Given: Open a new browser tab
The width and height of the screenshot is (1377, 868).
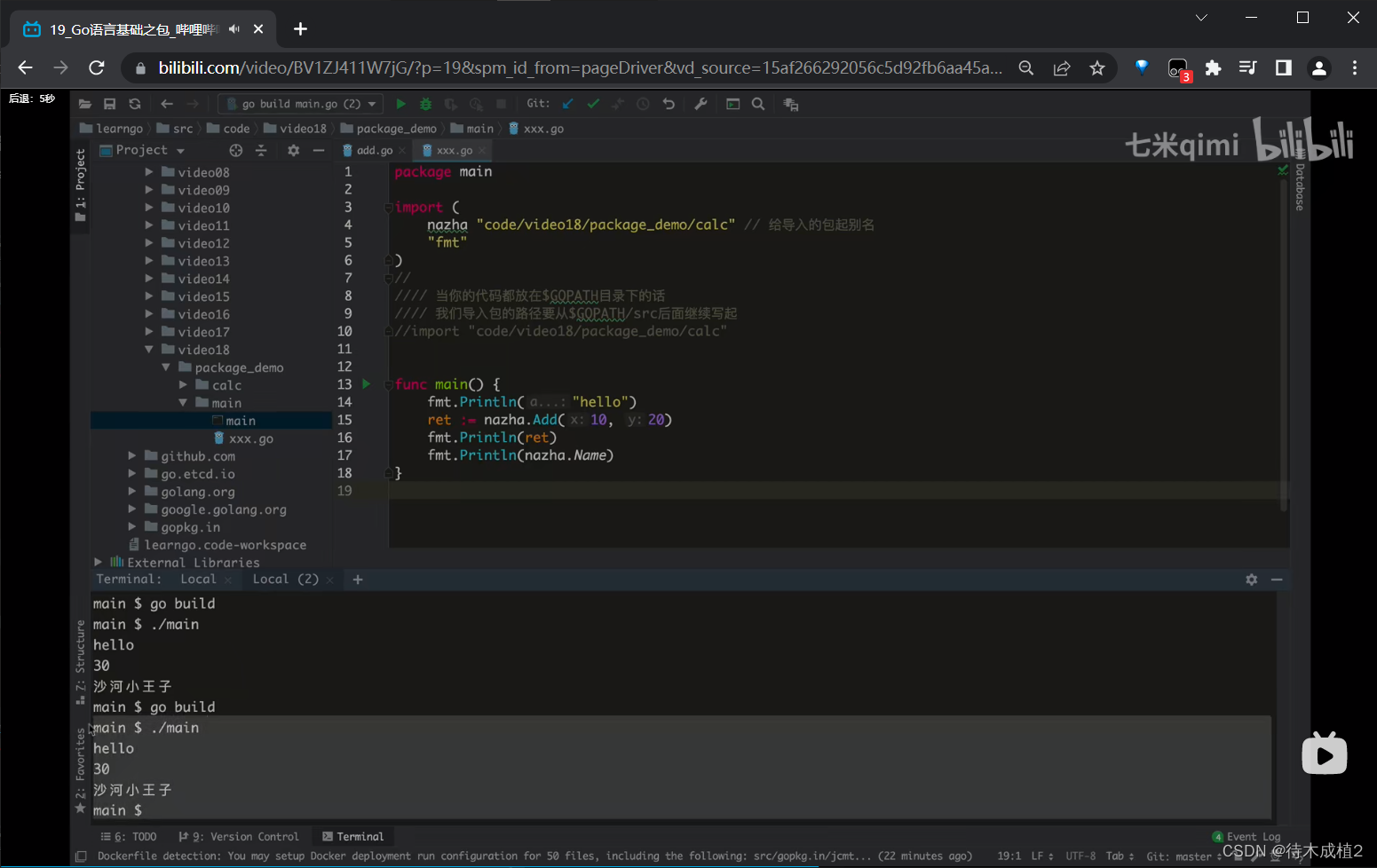Looking at the screenshot, I should point(300,29).
